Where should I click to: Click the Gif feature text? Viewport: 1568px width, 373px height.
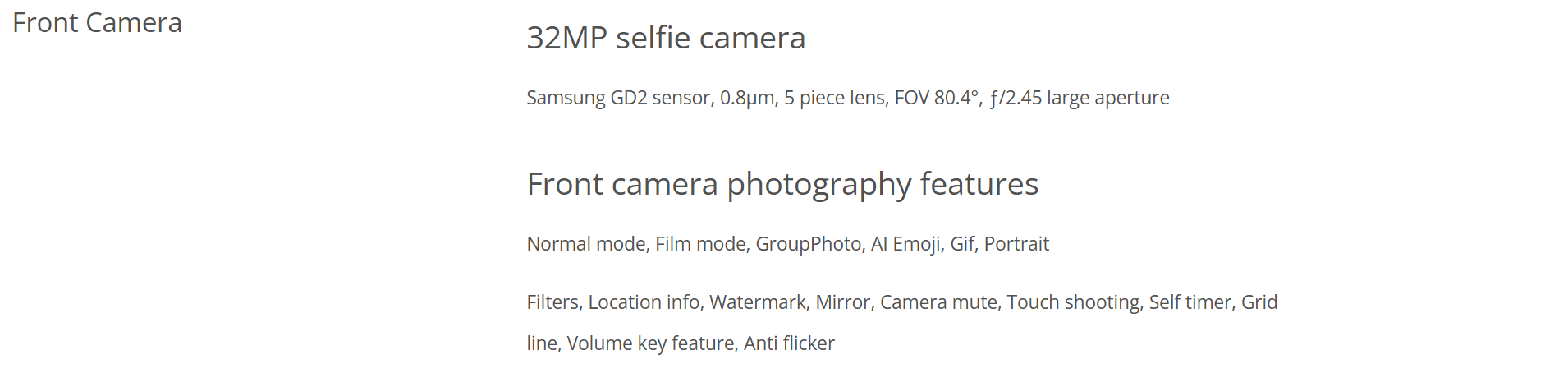[961, 244]
